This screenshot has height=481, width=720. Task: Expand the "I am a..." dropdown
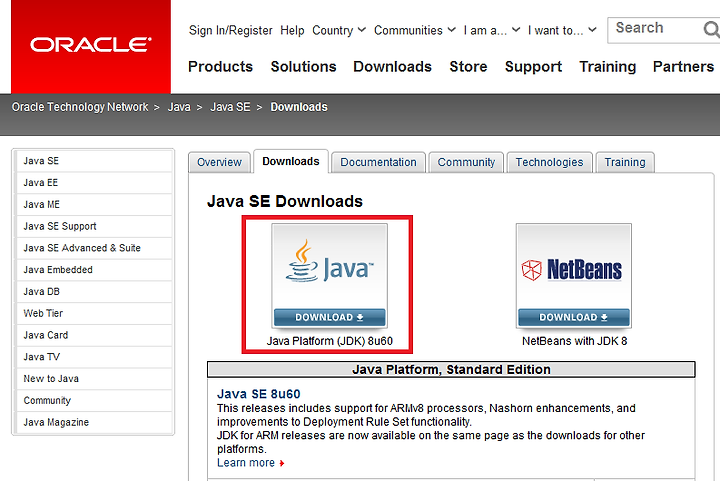pyautogui.click(x=492, y=30)
